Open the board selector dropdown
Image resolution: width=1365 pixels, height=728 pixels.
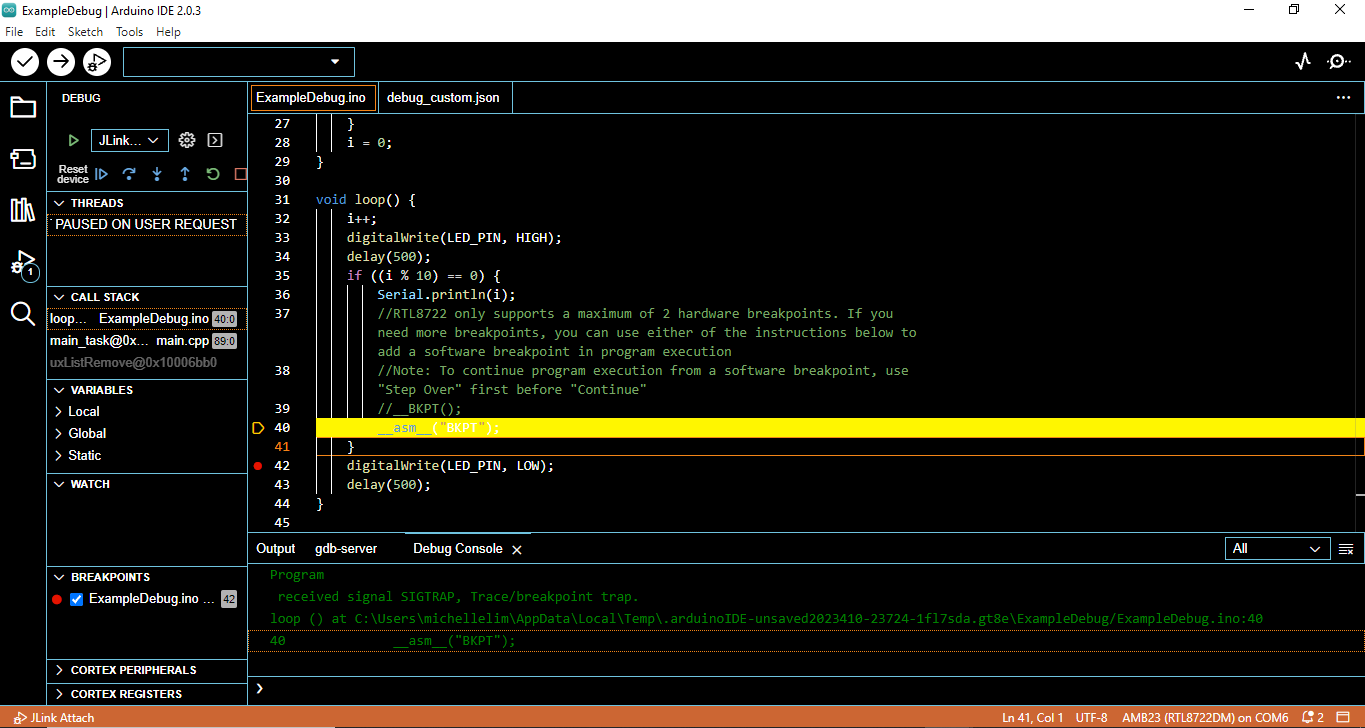tap(239, 62)
